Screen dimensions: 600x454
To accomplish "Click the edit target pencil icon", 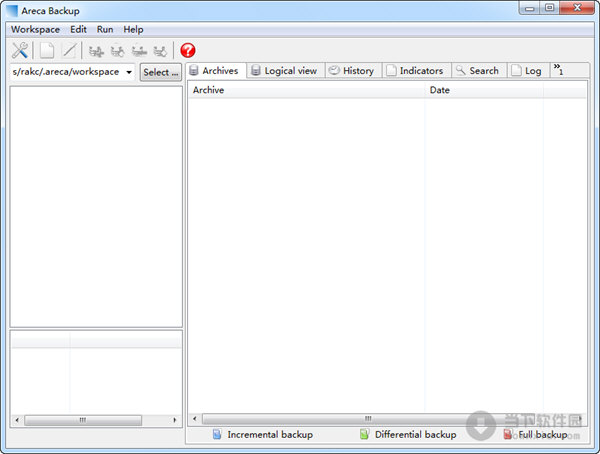I will pos(69,50).
